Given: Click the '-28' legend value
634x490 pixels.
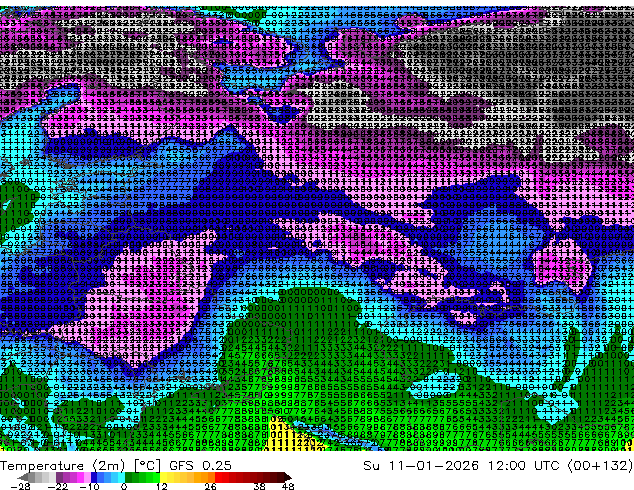Looking at the screenshot, I should pos(20,486).
